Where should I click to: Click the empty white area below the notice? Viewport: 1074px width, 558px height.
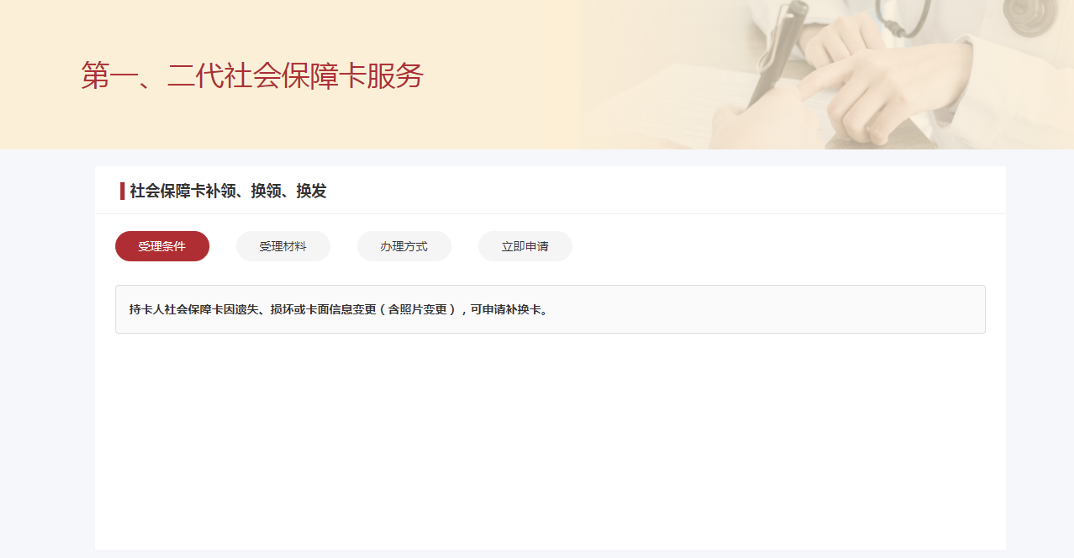[x=550, y=440]
